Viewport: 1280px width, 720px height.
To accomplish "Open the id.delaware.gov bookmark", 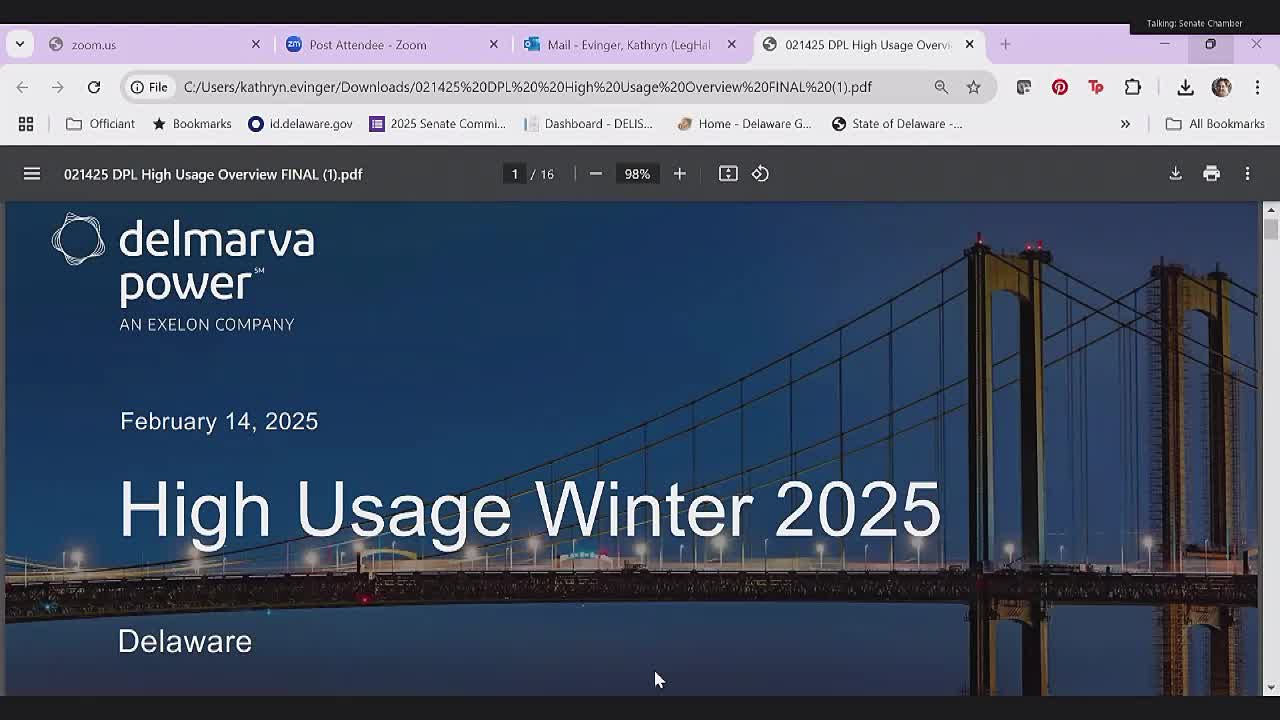I will coord(300,124).
